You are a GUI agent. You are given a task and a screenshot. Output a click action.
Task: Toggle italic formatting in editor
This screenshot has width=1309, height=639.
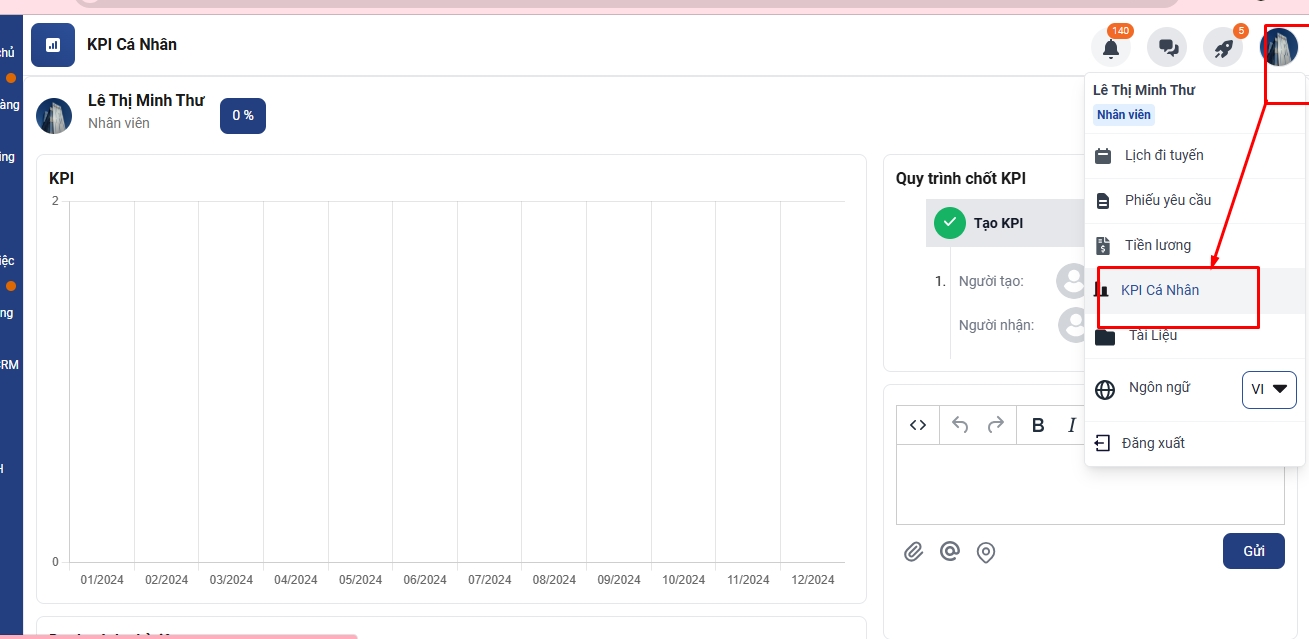[1071, 425]
